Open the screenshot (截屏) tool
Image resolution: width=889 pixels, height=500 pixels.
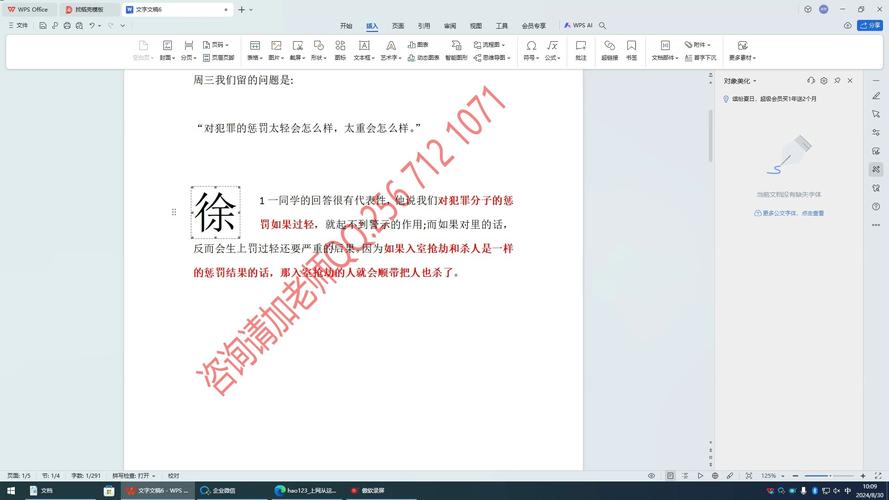(x=298, y=50)
